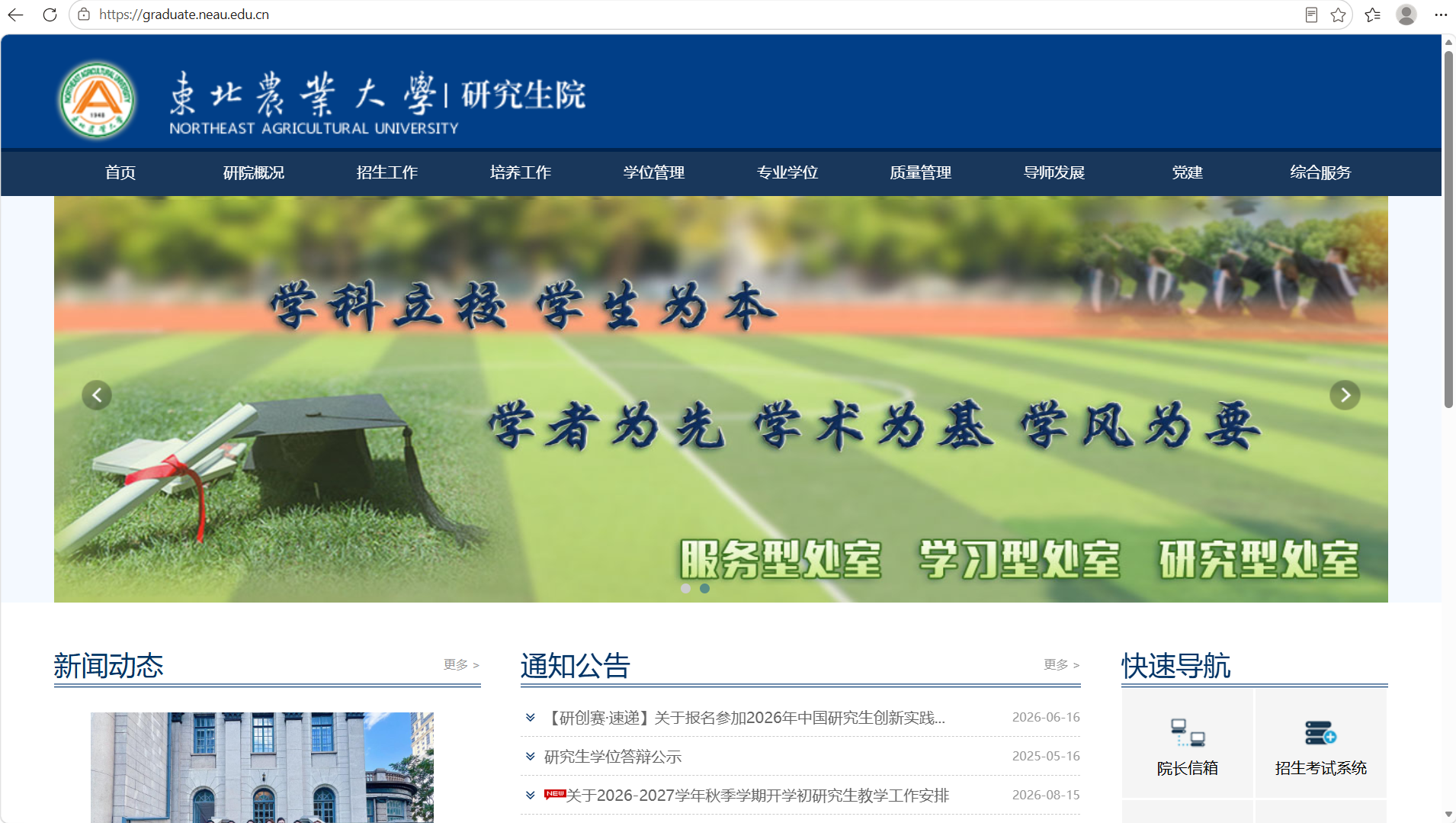Click the chevron beside the 研创赛·速递 notice
The width and height of the screenshot is (1456, 823).
tap(531, 717)
